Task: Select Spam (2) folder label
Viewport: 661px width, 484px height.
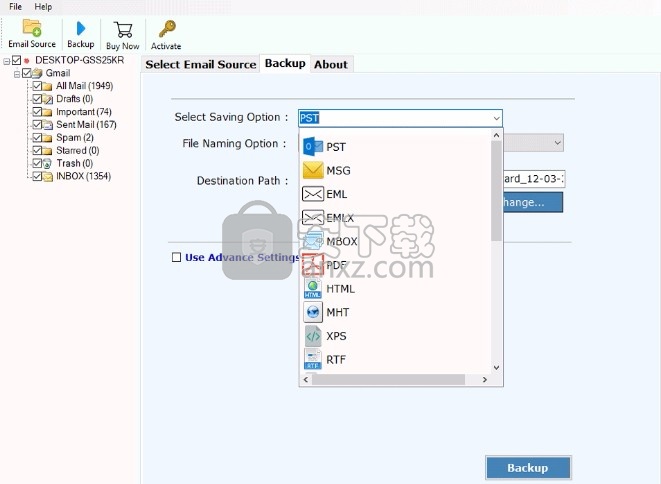Action: click(75, 138)
